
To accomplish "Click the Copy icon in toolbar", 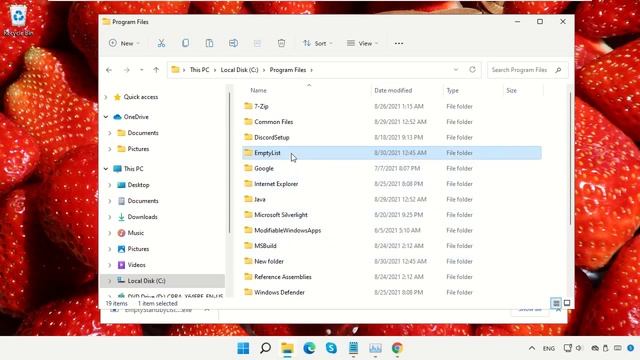I will [x=185, y=43].
